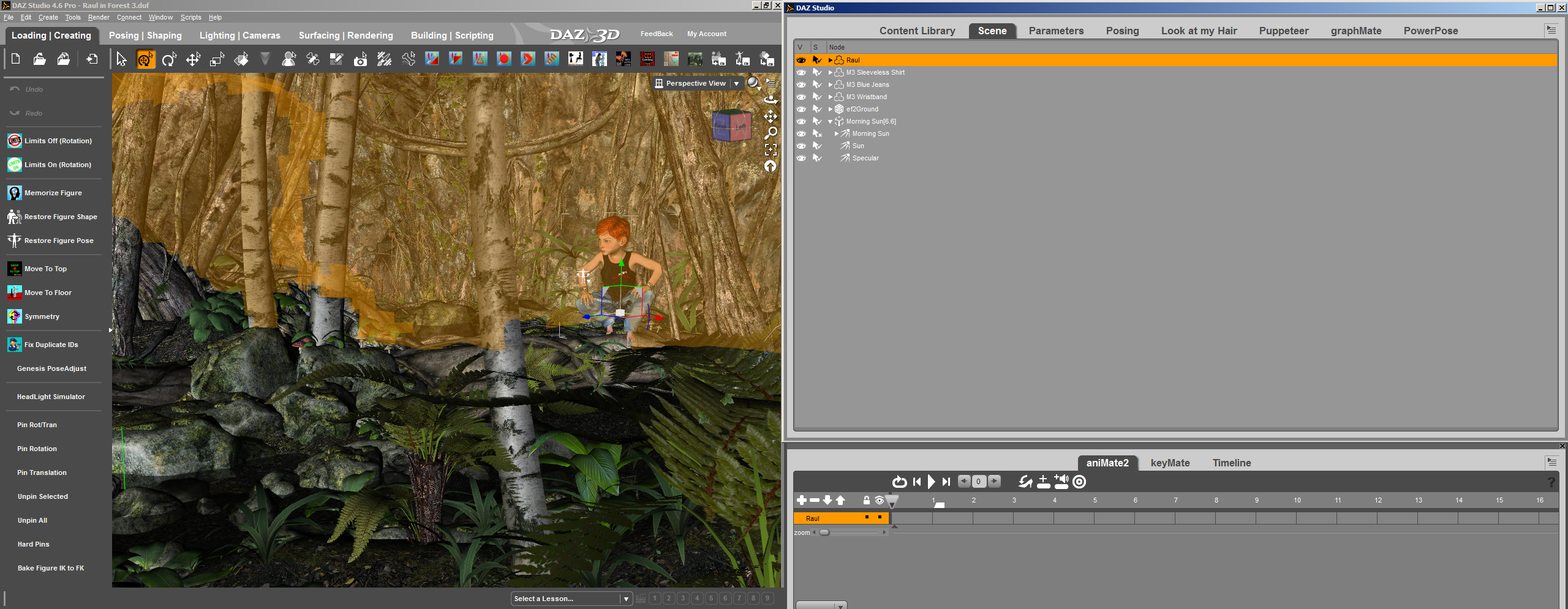Click the Genesis PoseAdjust button
This screenshot has width=1568, height=609.
tap(52, 368)
